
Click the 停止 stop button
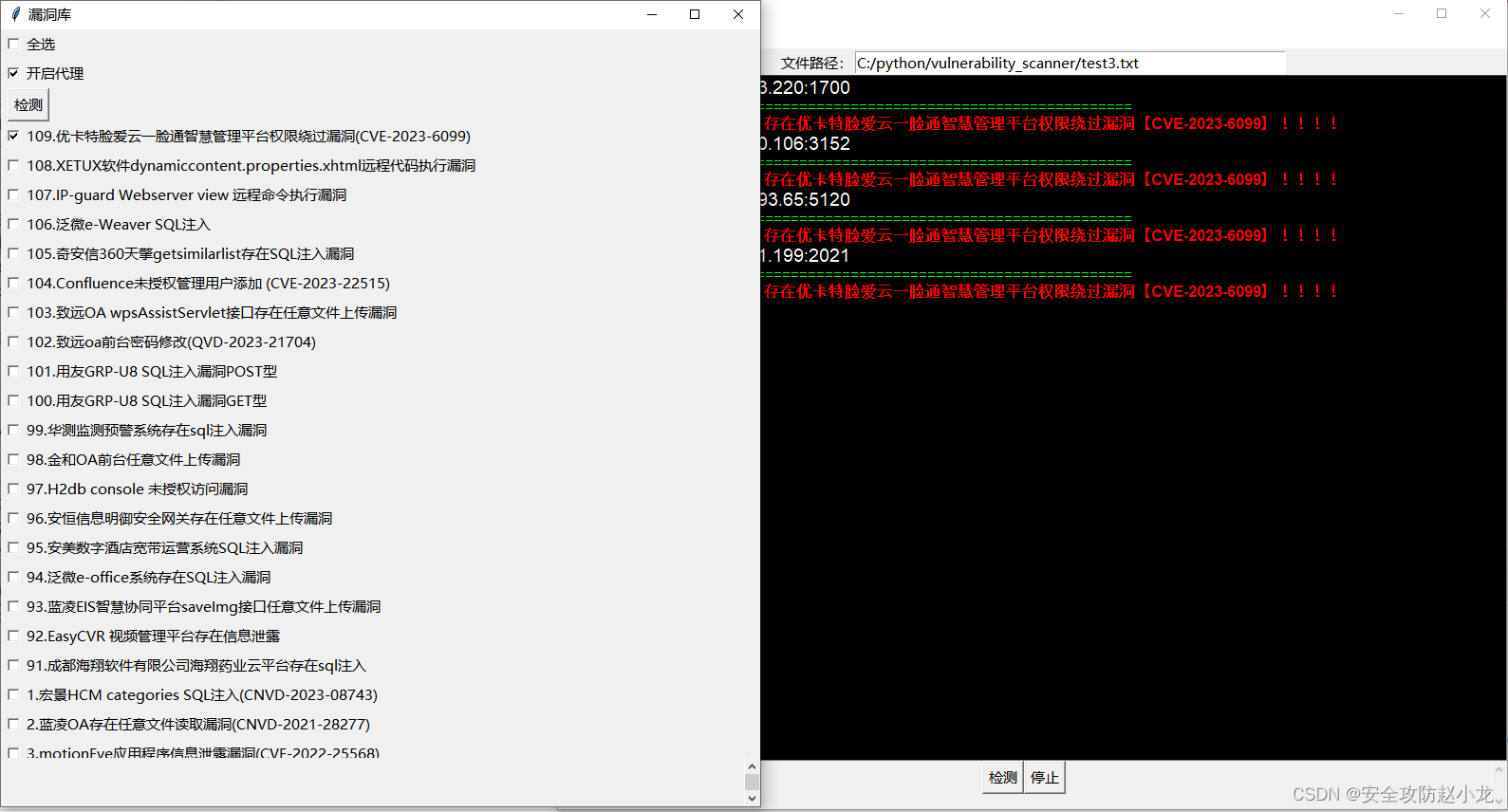pos(1045,778)
